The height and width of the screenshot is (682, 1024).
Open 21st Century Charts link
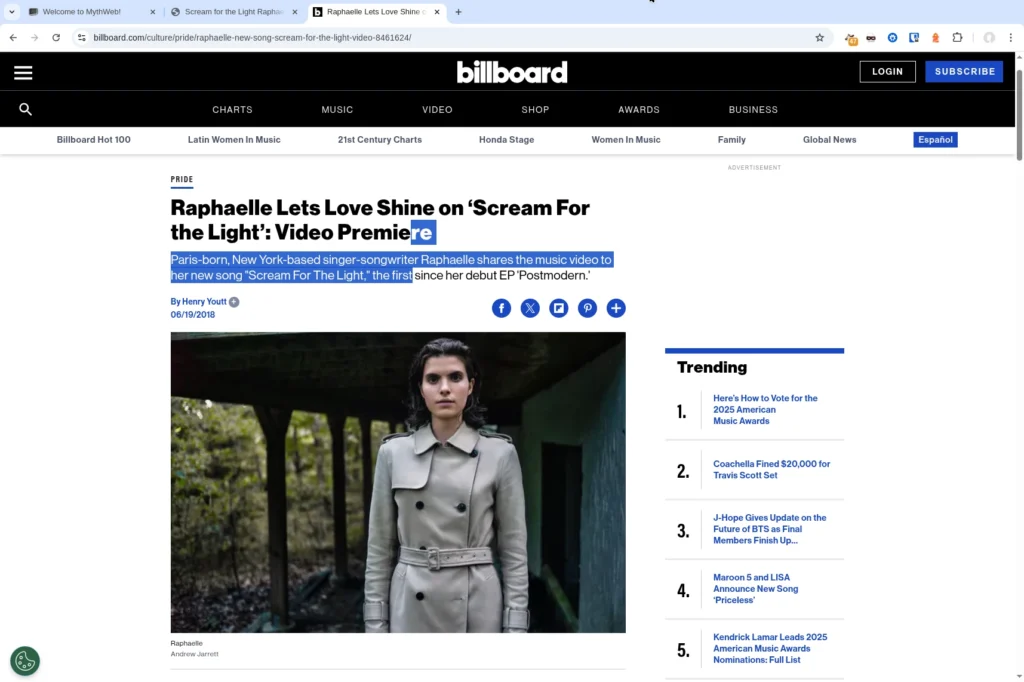tap(379, 140)
